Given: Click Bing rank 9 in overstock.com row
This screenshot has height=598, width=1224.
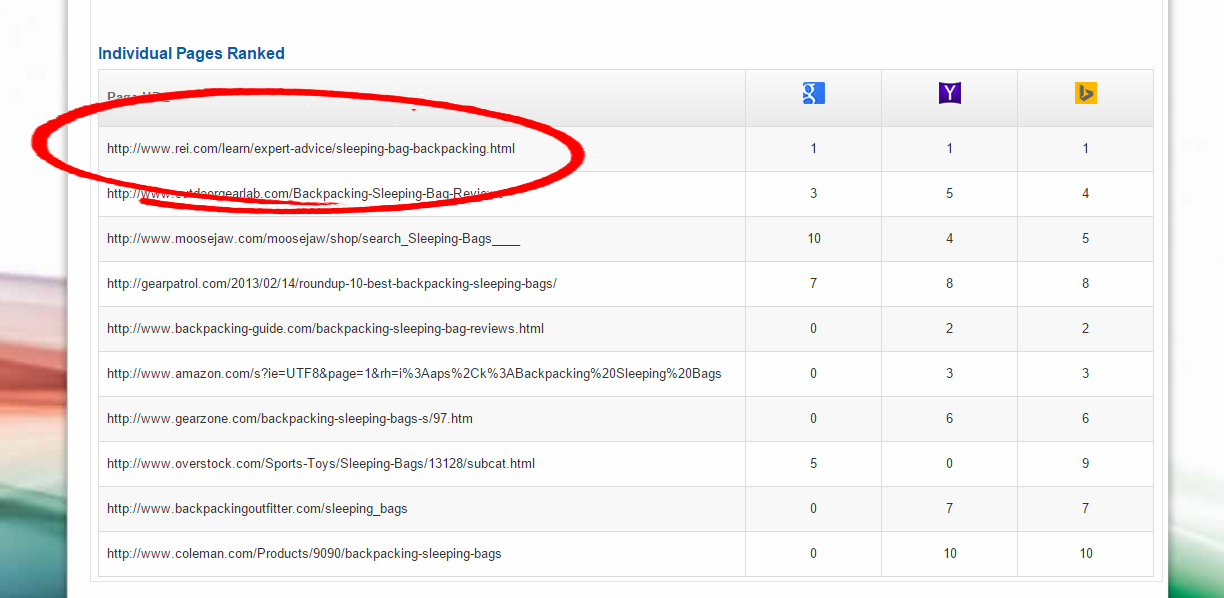Looking at the screenshot, I should [1086, 464].
